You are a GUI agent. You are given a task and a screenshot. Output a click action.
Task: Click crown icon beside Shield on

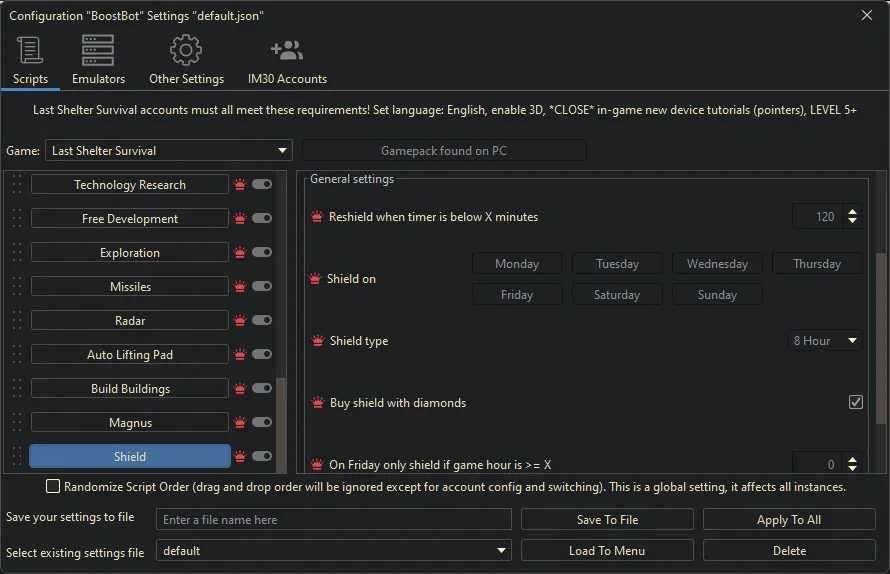pos(314,279)
